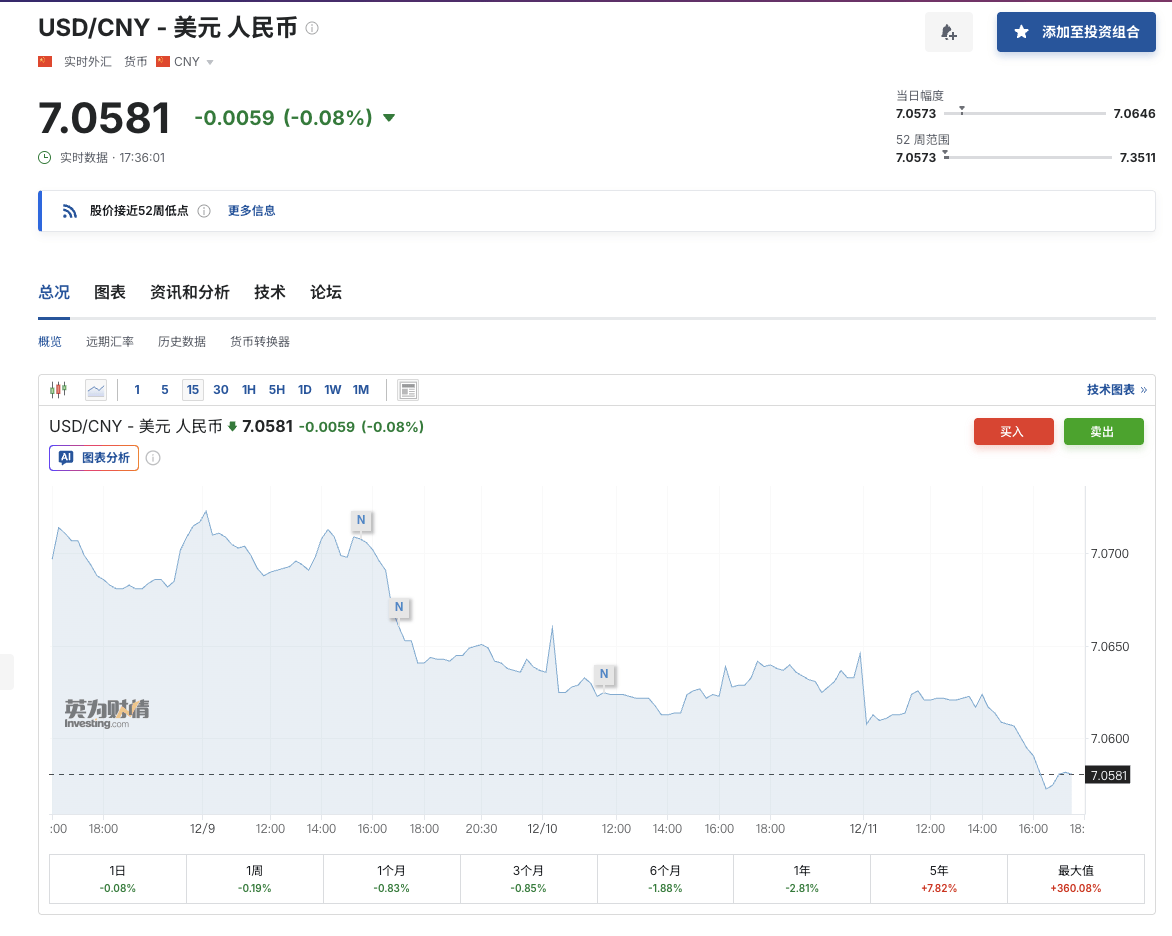Expand 技术图表 link arrow
Viewport: 1172px width, 936px height.
coord(1143,390)
